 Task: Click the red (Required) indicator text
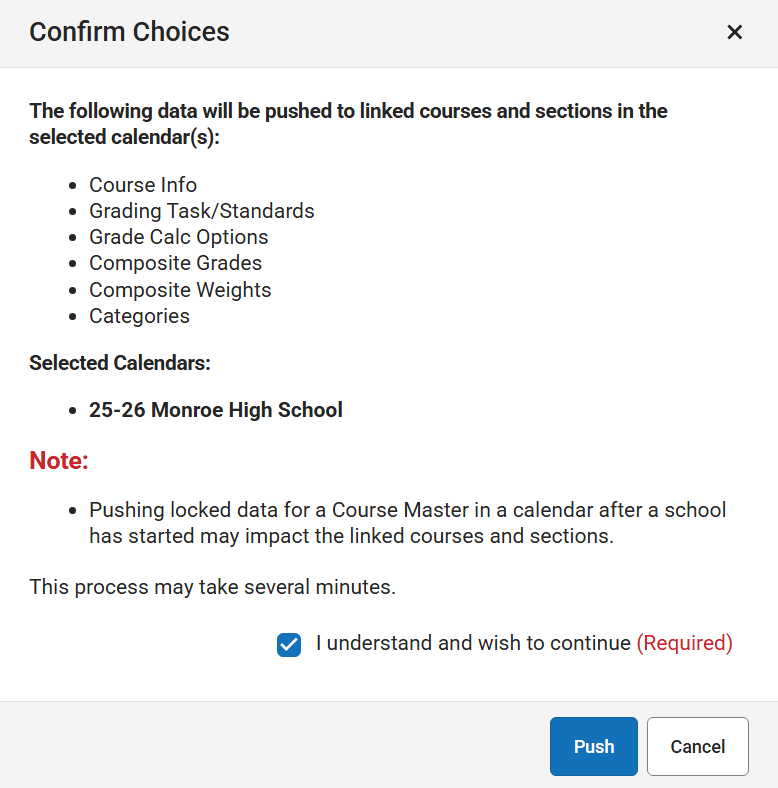coord(684,643)
